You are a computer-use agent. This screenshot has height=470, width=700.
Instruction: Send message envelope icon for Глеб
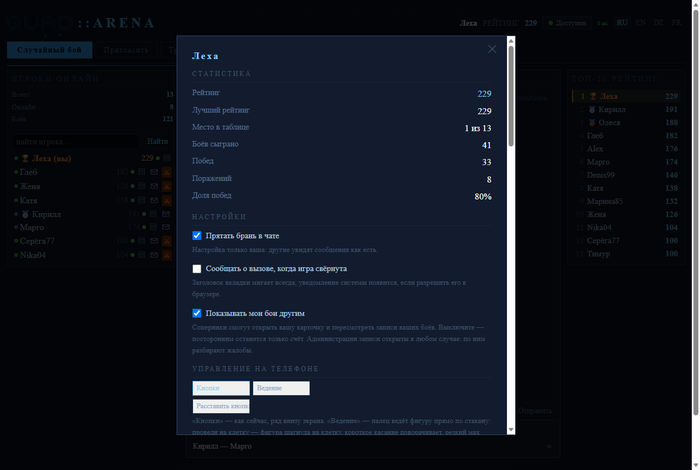click(154, 172)
